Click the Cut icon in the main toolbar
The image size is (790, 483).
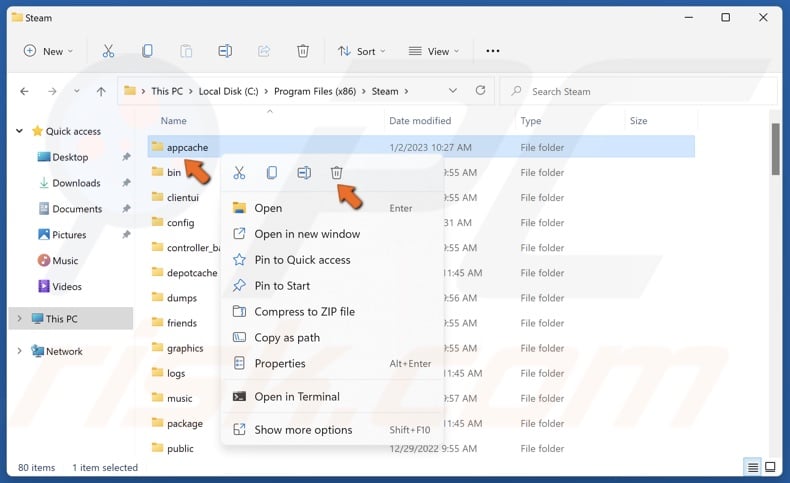pyautogui.click(x=108, y=51)
